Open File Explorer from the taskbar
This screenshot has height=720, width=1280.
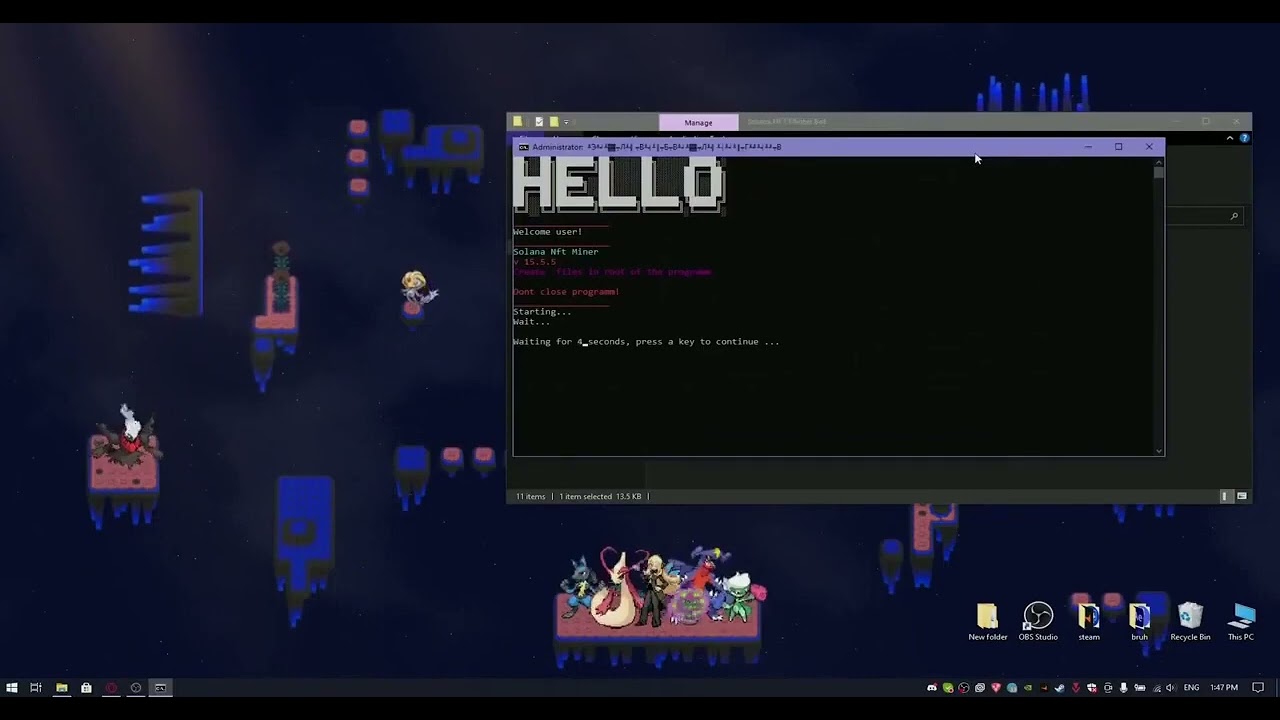[x=61, y=687]
